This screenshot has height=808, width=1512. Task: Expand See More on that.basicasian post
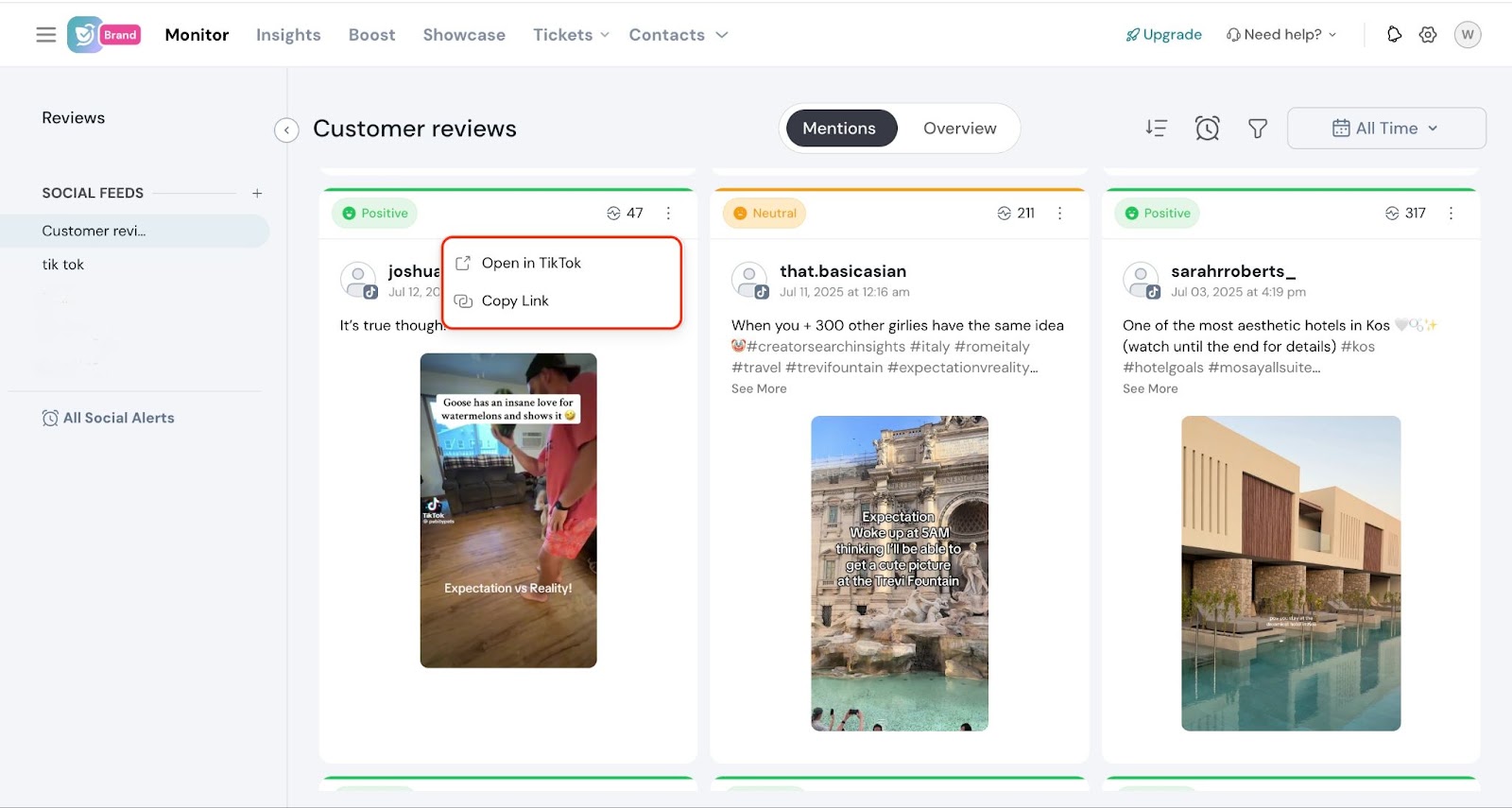pyautogui.click(x=759, y=388)
